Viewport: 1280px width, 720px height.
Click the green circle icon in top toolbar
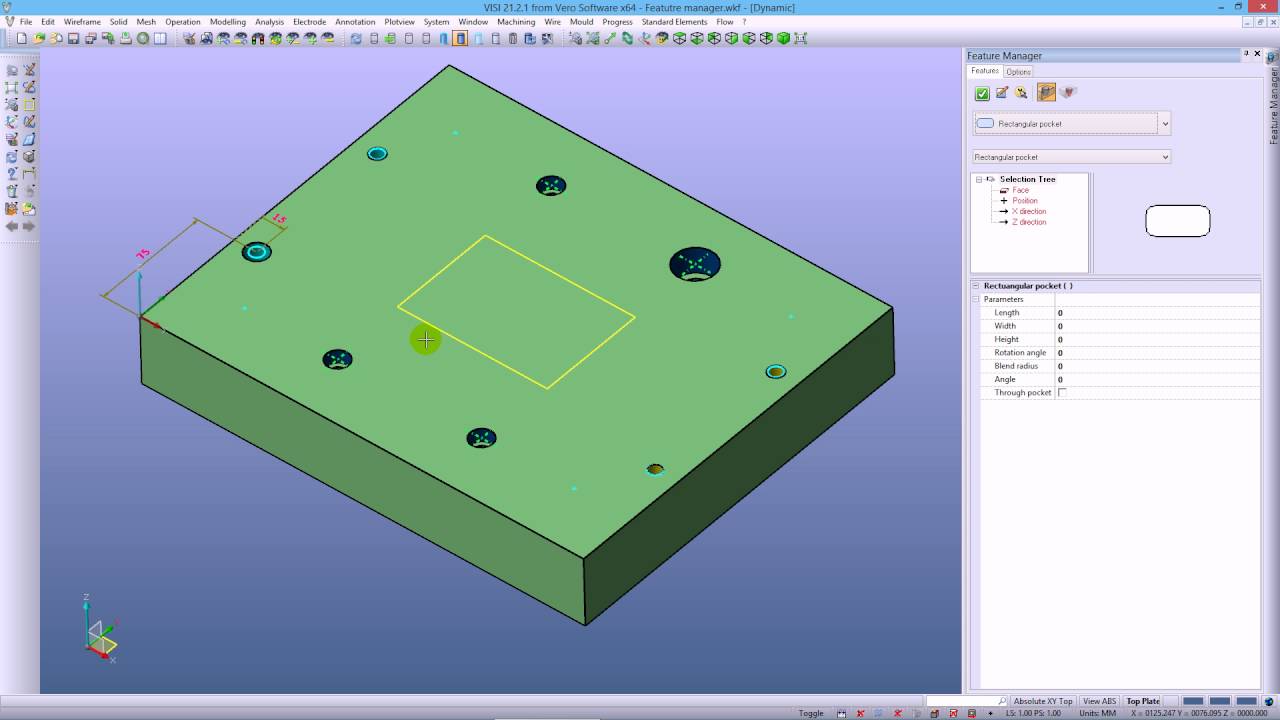143,38
